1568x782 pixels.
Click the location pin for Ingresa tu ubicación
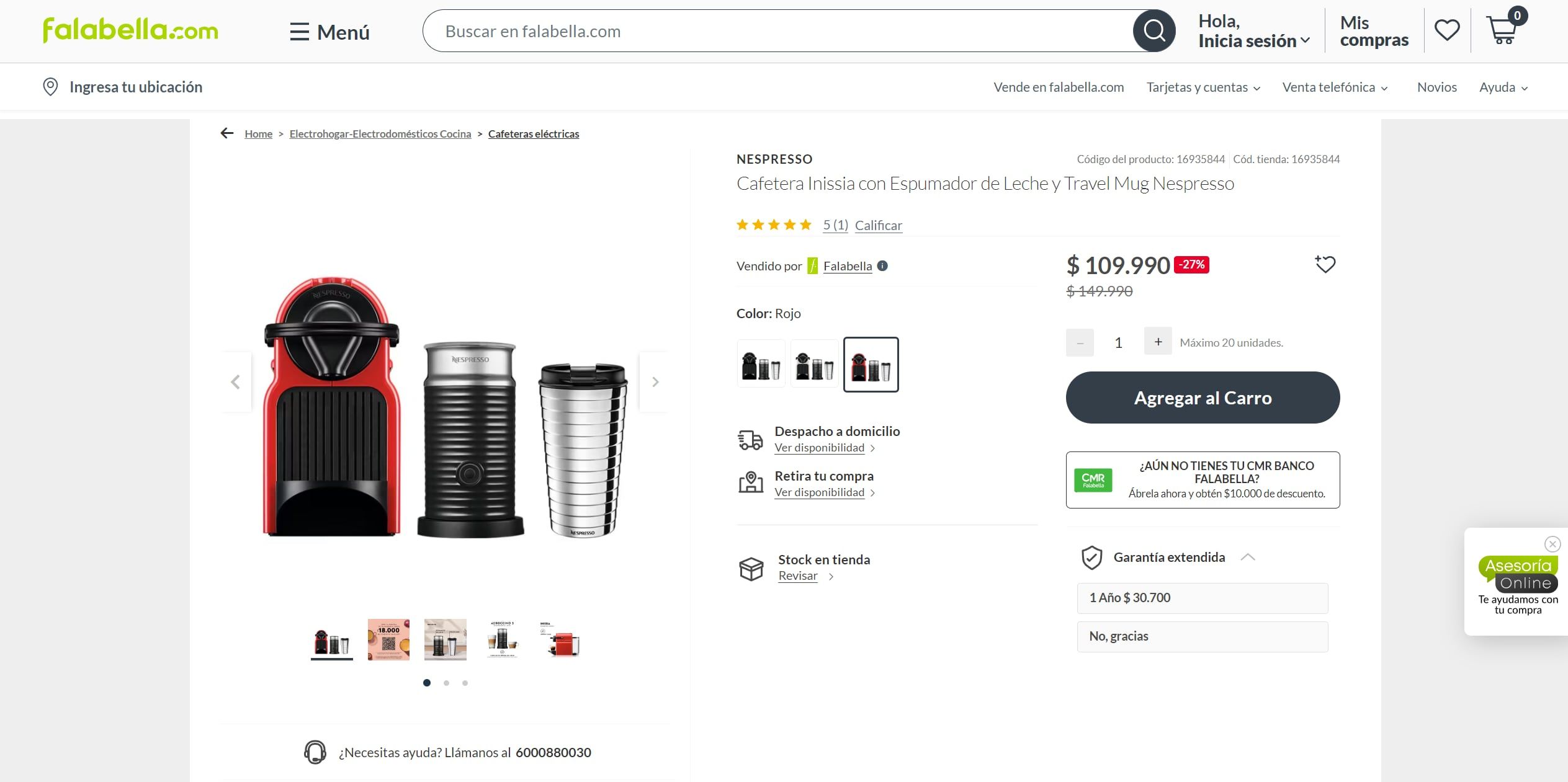tap(50, 87)
